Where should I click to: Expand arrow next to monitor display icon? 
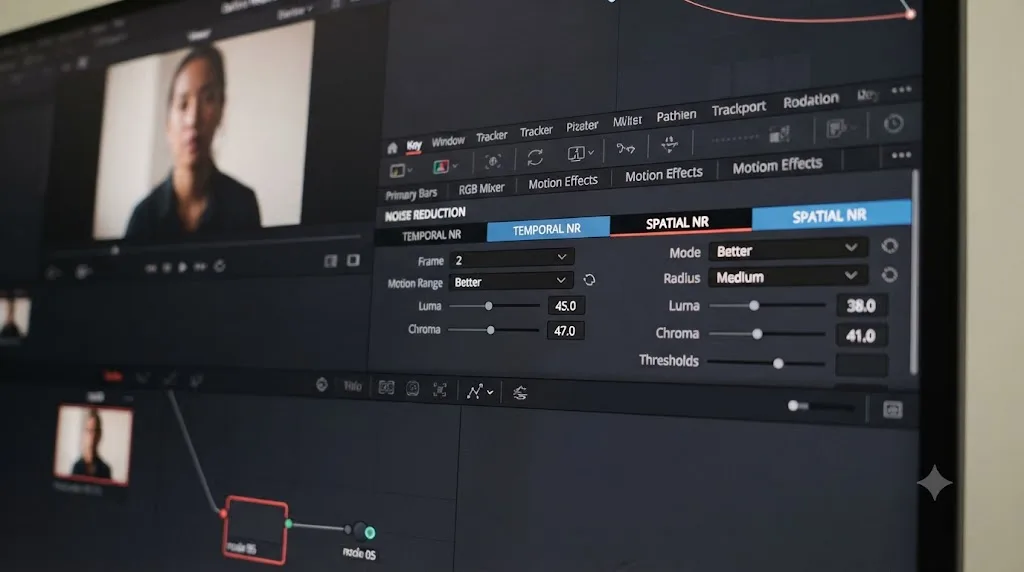pyautogui.click(x=590, y=153)
